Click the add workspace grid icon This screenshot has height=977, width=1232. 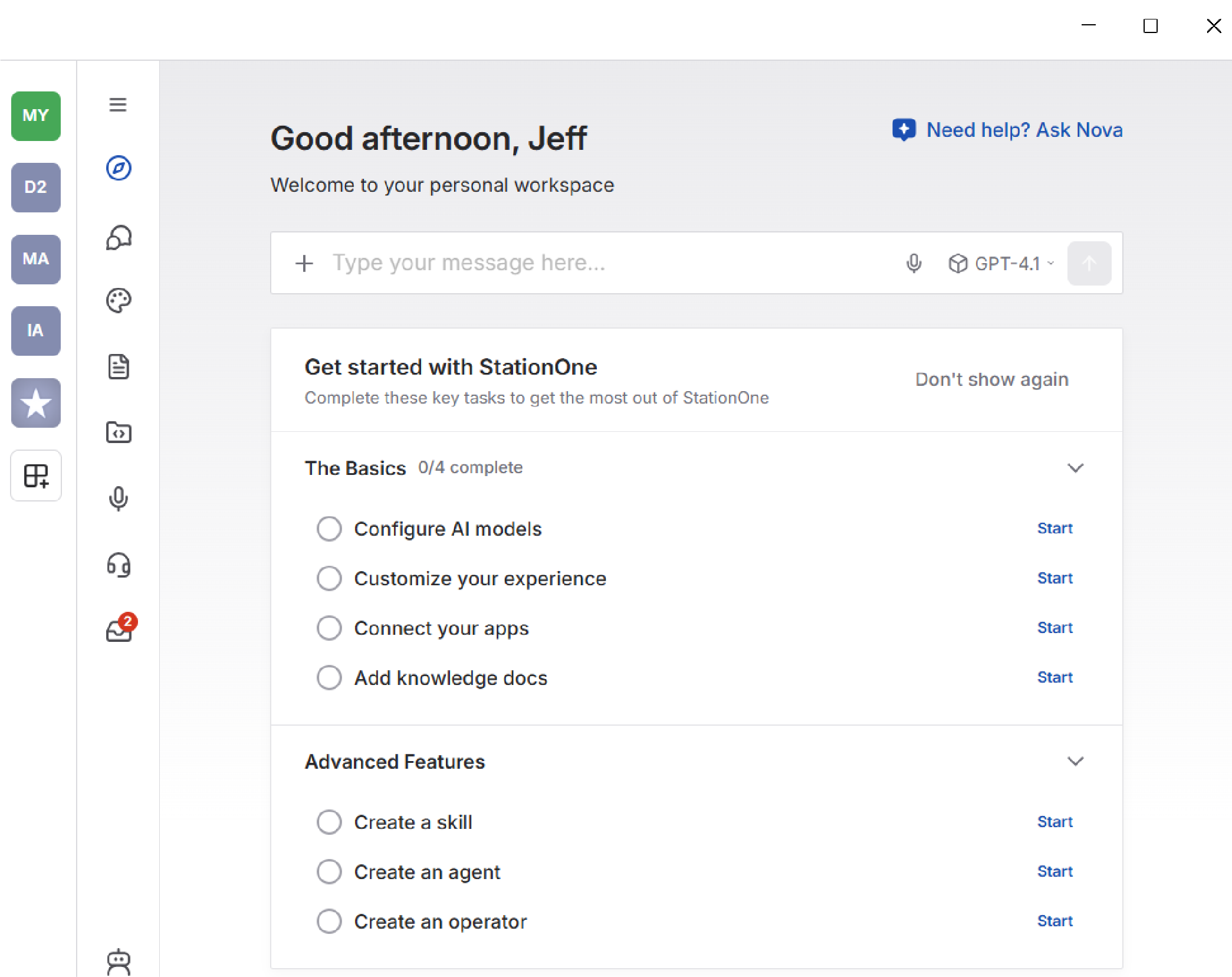[36, 476]
